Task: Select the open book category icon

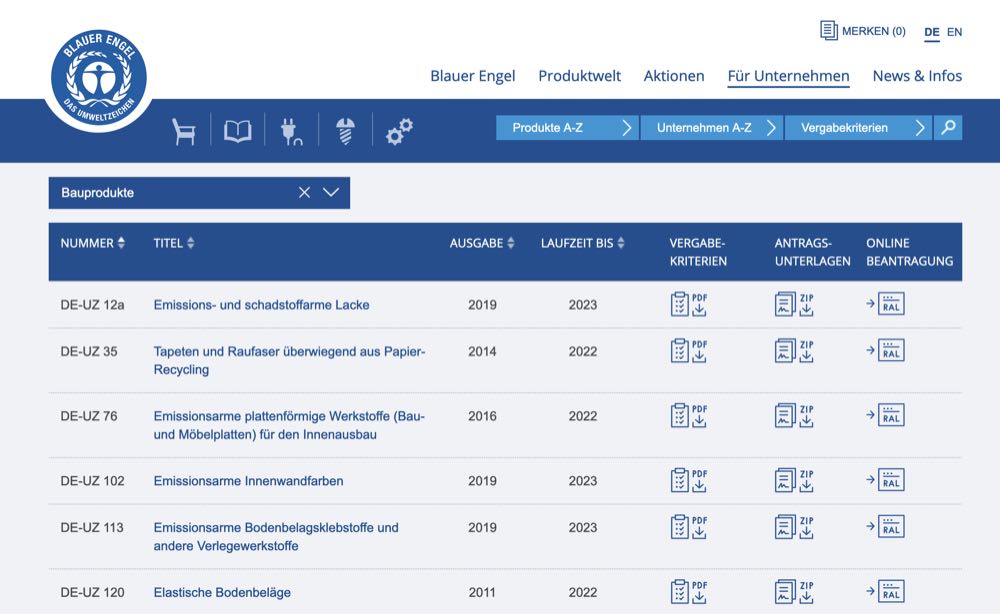Action: click(x=237, y=131)
